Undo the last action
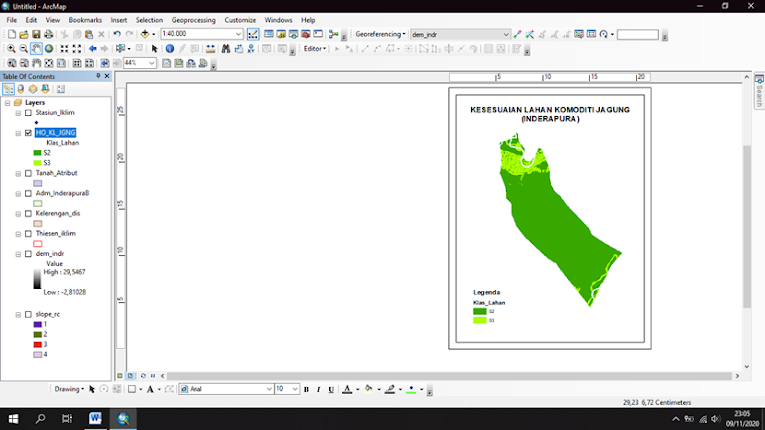The width and height of the screenshot is (765, 430). [117, 34]
